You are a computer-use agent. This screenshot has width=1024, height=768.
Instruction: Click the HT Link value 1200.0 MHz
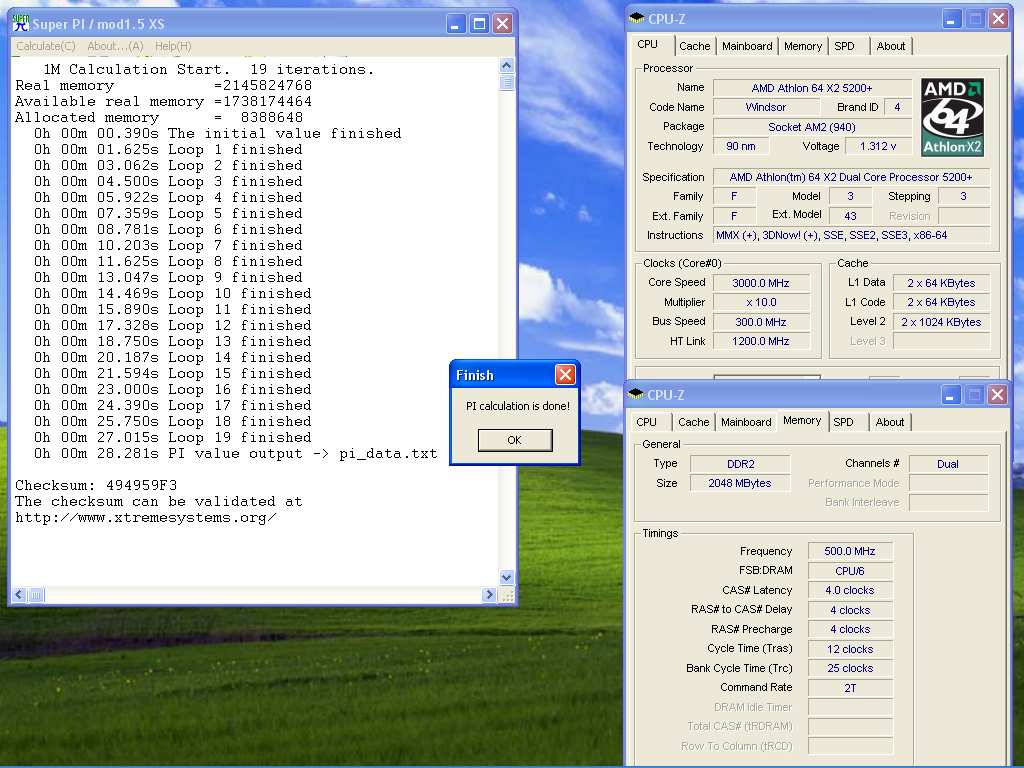[x=761, y=341]
